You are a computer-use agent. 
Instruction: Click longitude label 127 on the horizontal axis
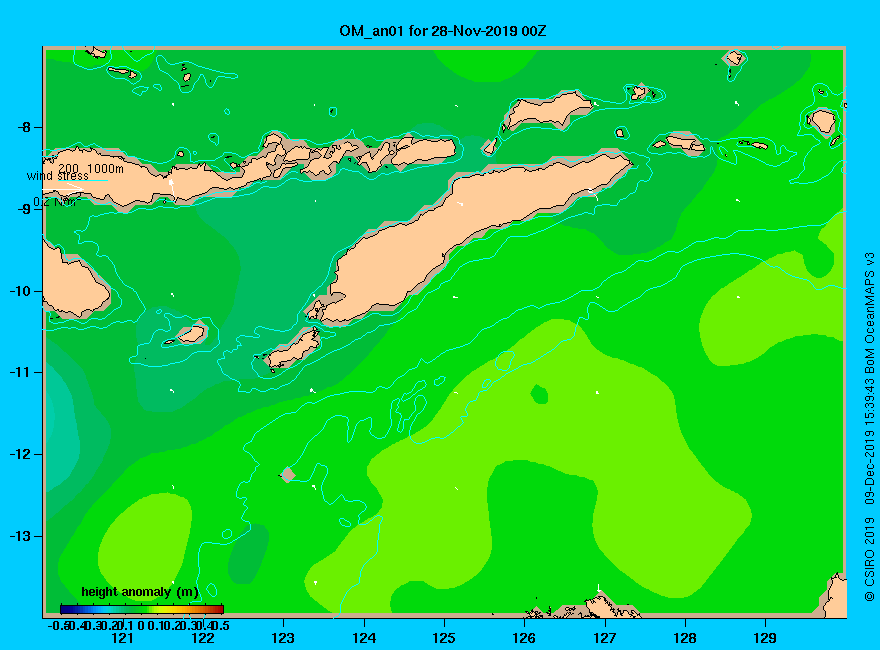[604, 638]
